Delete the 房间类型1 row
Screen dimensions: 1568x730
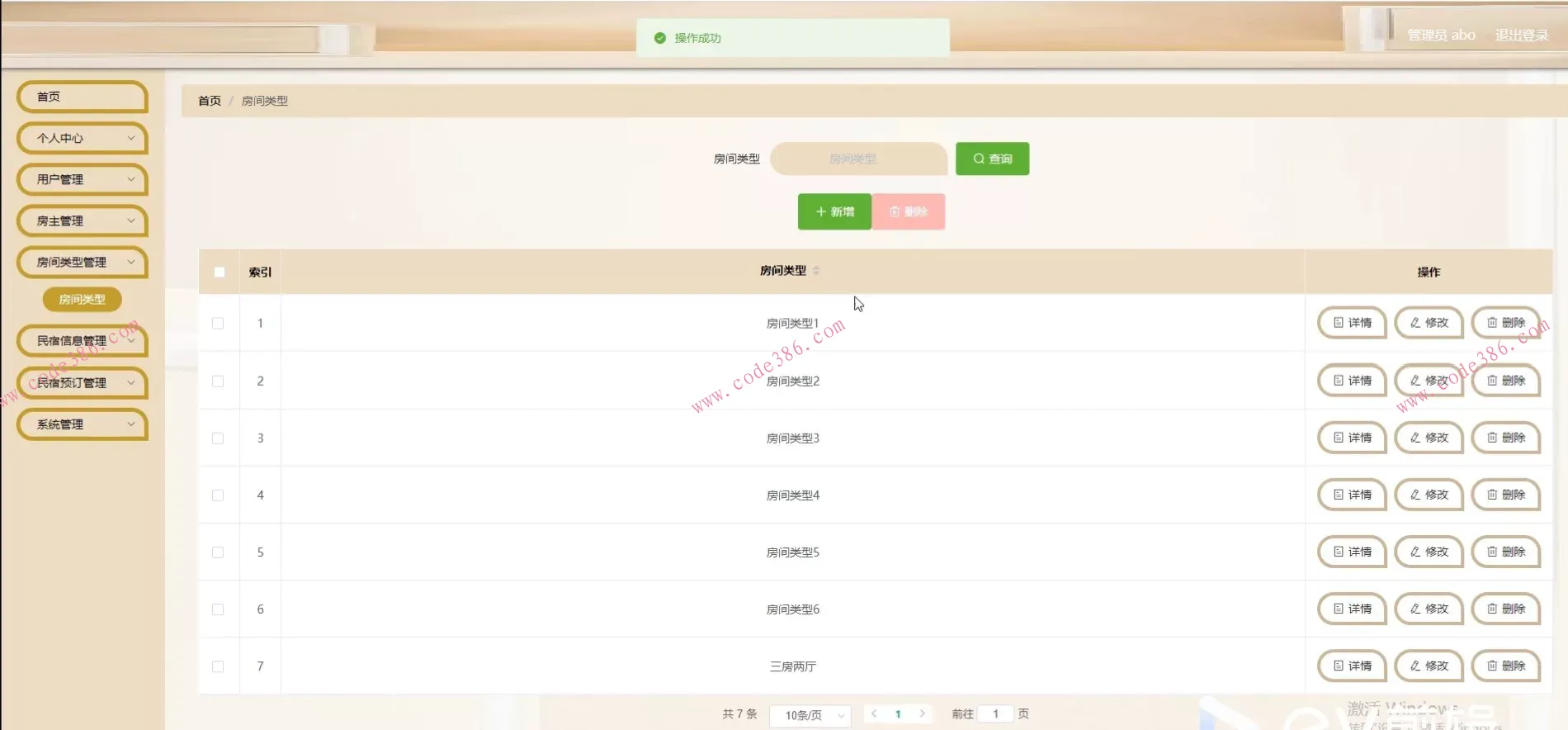(1506, 323)
